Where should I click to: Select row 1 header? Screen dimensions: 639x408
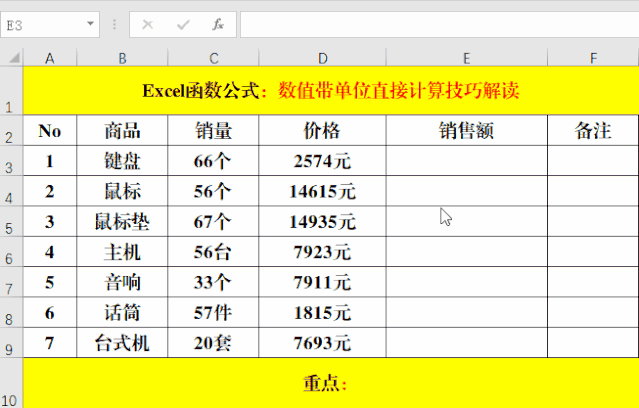tap(11, 90)
